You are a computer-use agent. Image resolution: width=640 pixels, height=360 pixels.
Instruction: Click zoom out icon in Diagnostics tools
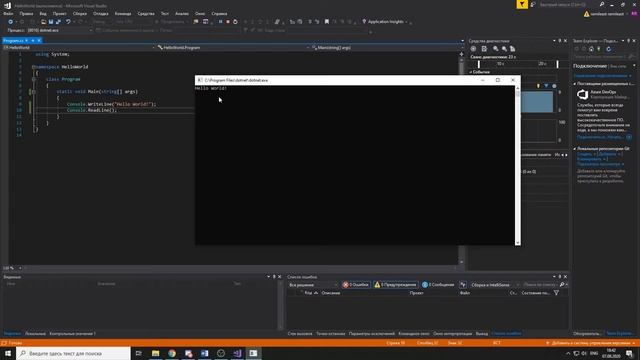(504, 49)
